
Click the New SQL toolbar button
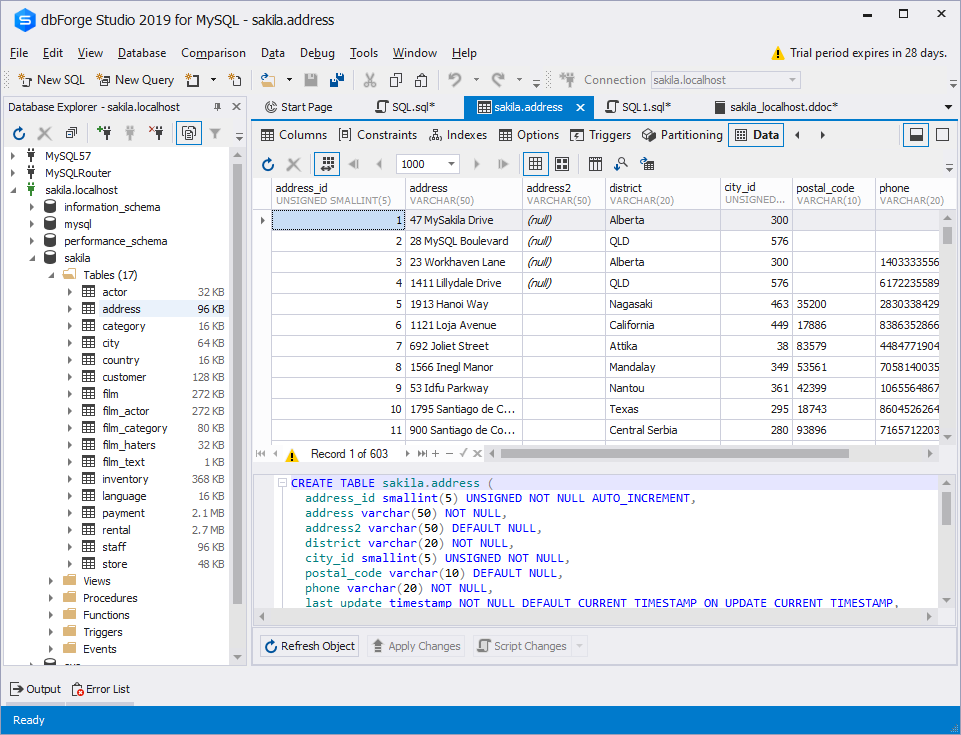tap(51, 80)
